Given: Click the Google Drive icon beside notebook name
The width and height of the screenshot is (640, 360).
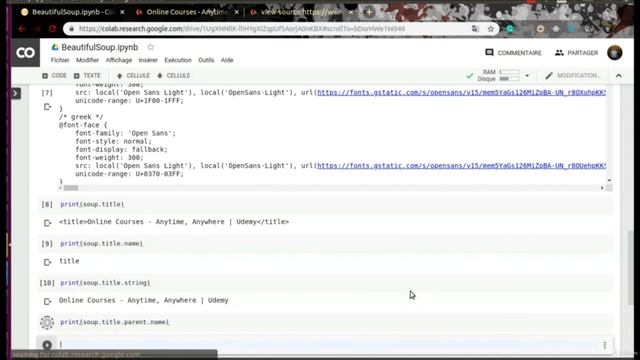Looking at the screenshot, I should [55, 47].
